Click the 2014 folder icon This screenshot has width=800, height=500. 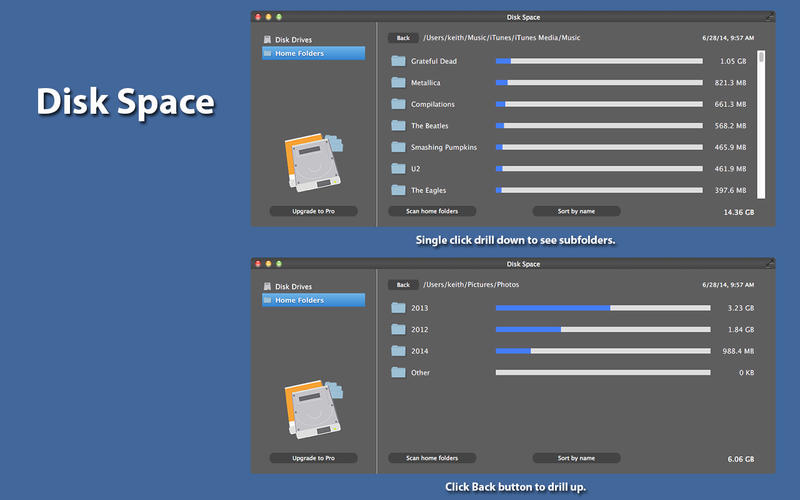click(x=398, y=351)
